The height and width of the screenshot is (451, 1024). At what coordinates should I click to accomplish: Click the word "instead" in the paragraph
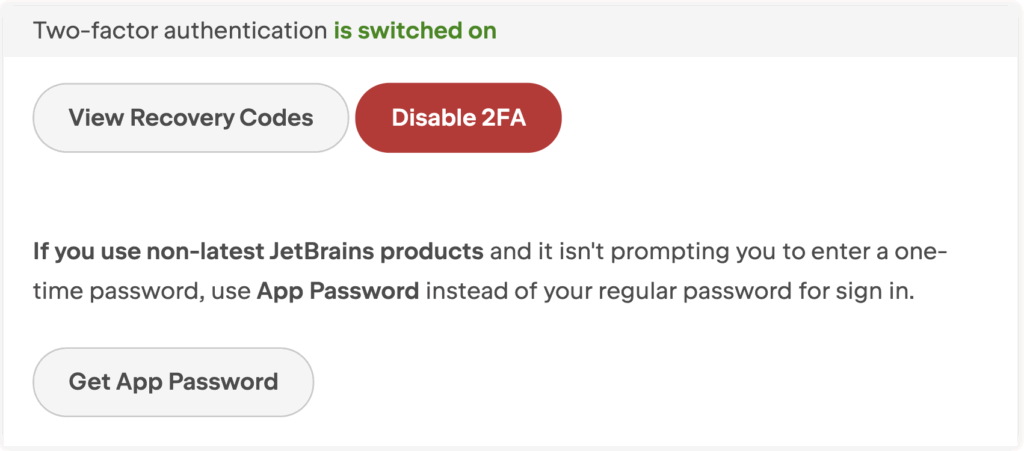click(464, 291)
